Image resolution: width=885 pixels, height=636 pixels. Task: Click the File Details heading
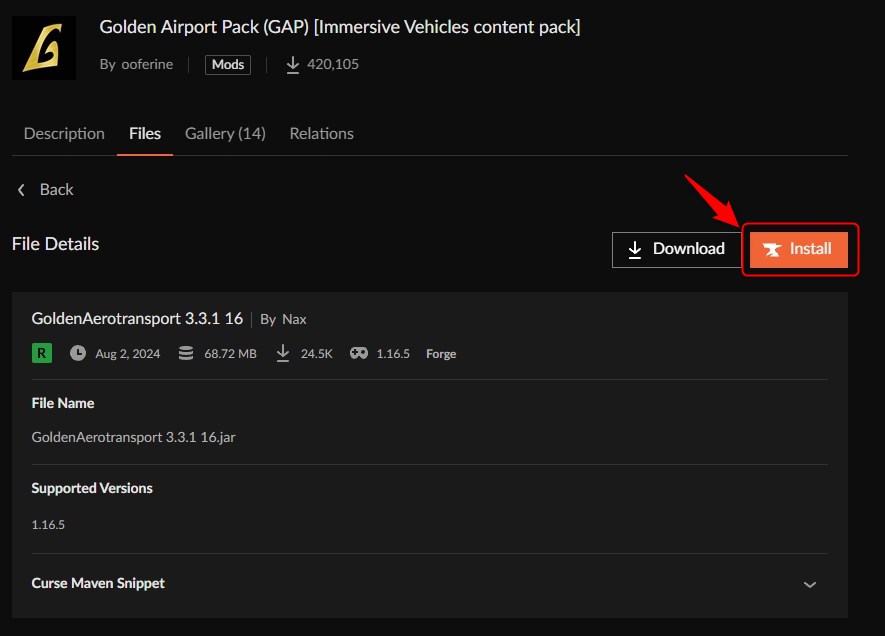tap(55, 244)
